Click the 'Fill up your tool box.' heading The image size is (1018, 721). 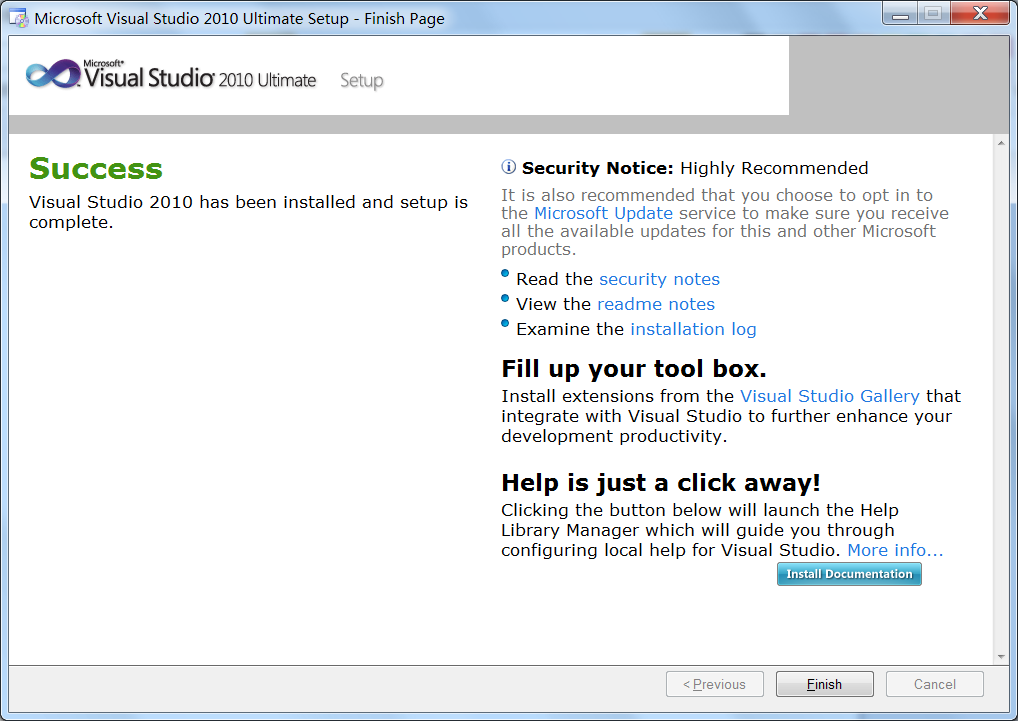(634, 369)
